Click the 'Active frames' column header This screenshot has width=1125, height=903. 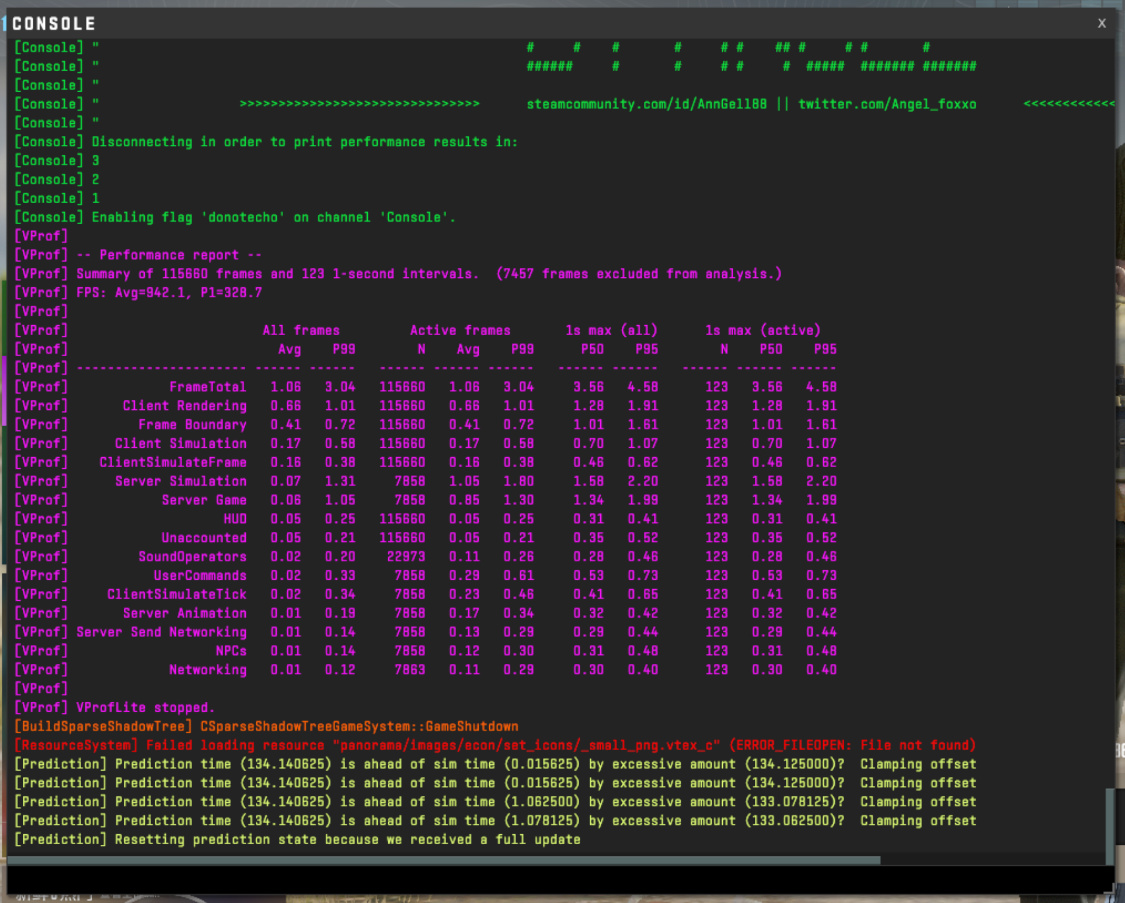(x=460, y=330)
